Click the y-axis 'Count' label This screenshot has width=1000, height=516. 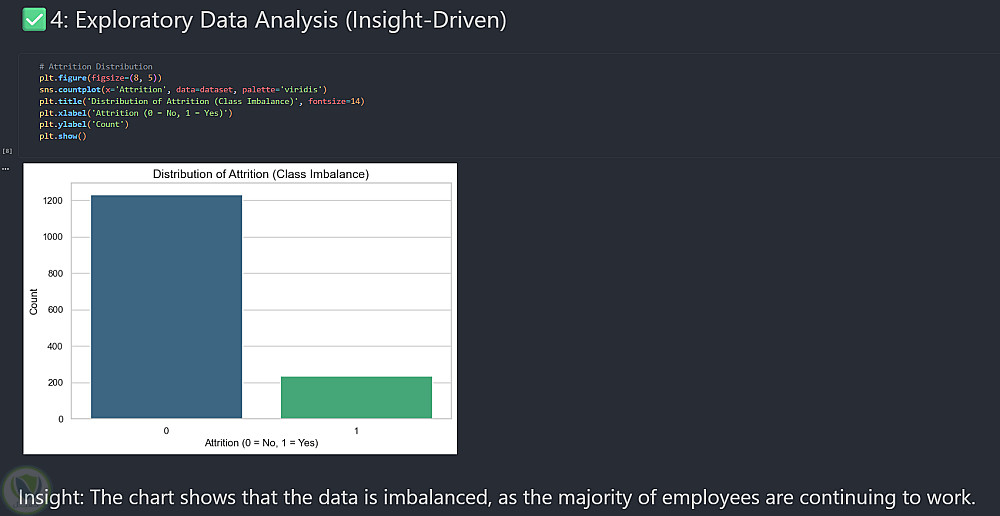pos(34,302)
